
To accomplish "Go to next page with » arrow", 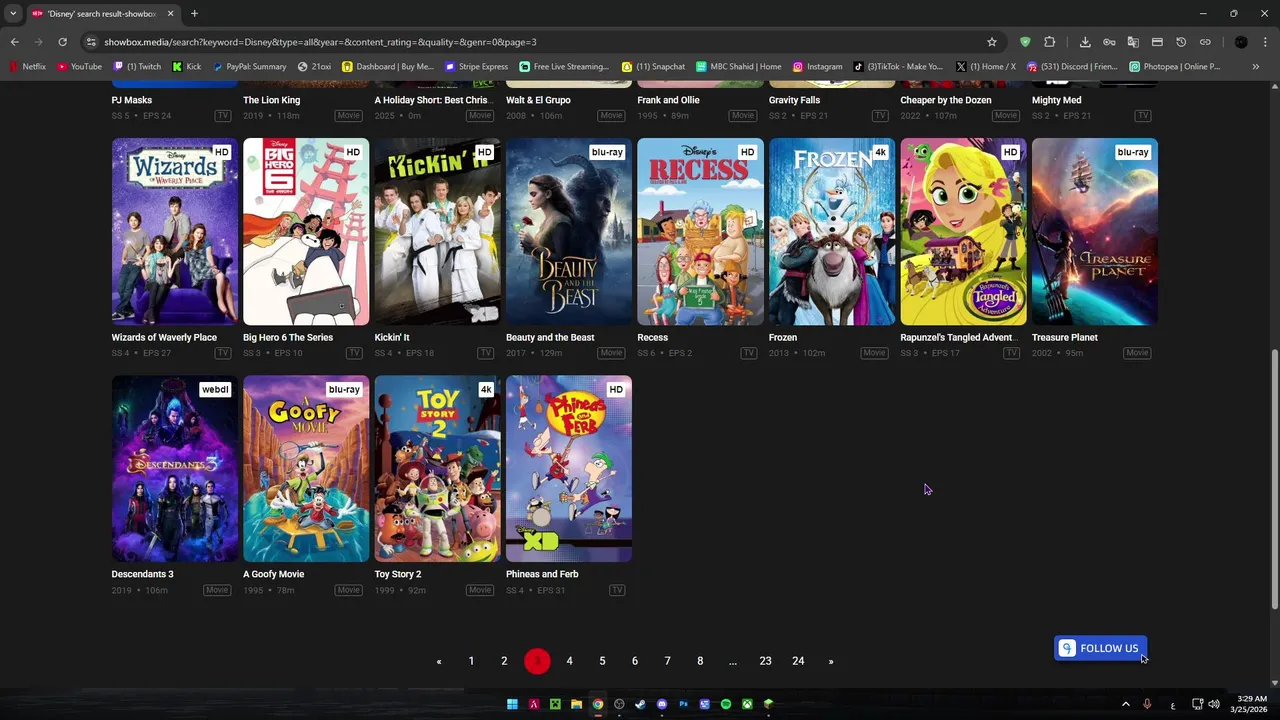I will coord(831,661).
